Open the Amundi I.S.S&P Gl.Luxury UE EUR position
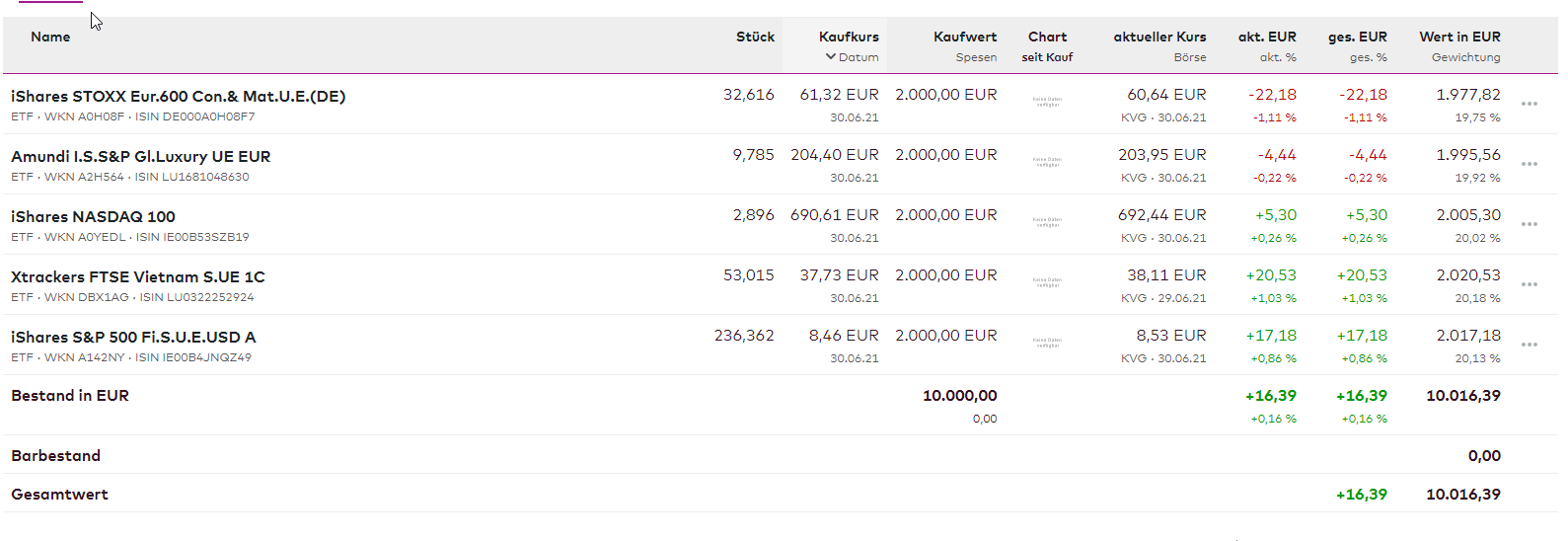Image resolution: width=1568 pixels, height=541 pixels. 140,157
